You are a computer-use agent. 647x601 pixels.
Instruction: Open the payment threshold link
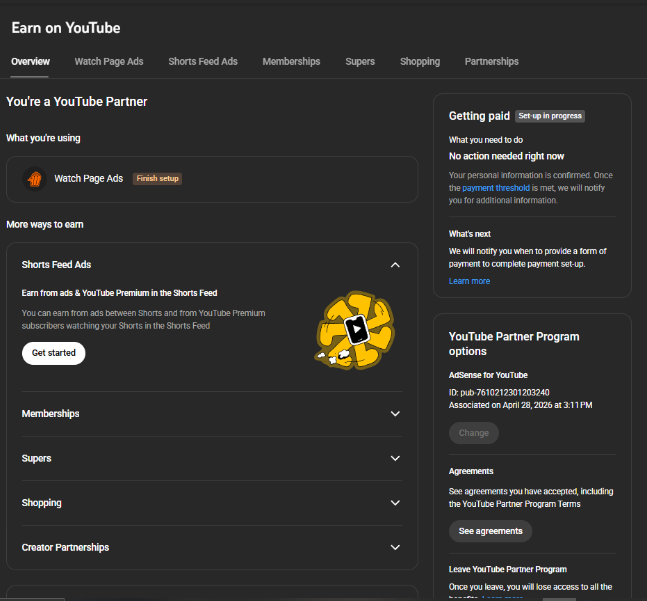(496, 188)
